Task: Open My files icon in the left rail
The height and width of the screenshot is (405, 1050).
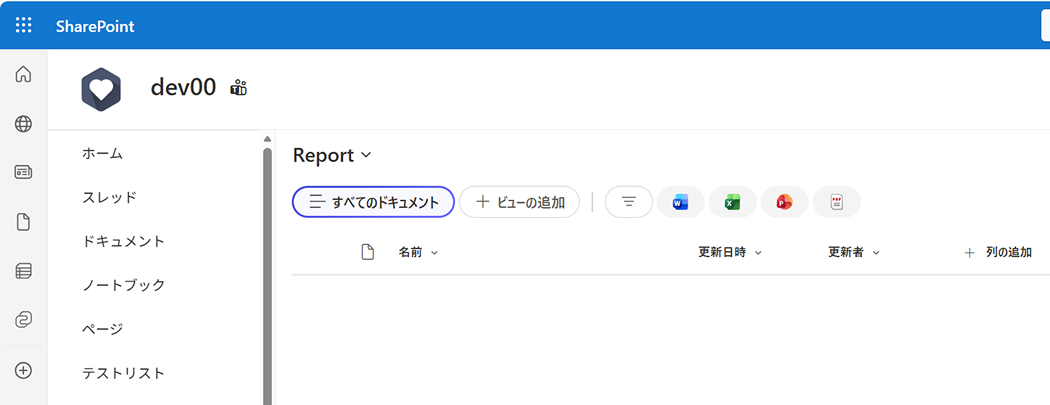Action: (x=23, y=222)
